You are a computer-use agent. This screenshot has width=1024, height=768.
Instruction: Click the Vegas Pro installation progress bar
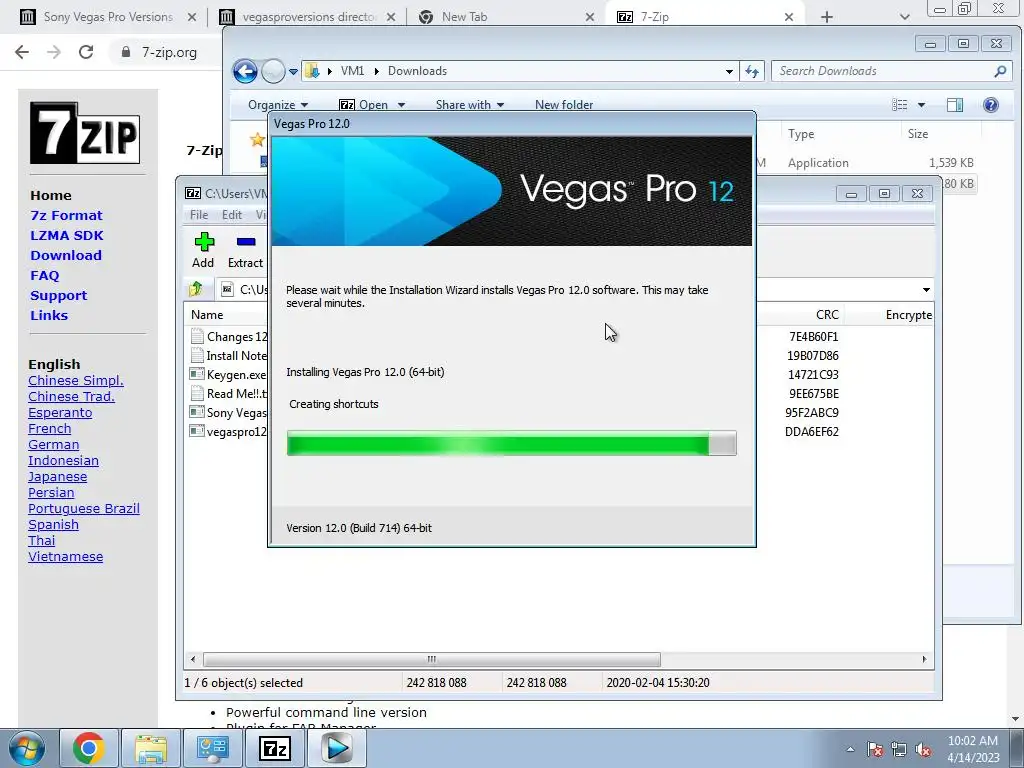pyautogui.click(x=511, y=443)
